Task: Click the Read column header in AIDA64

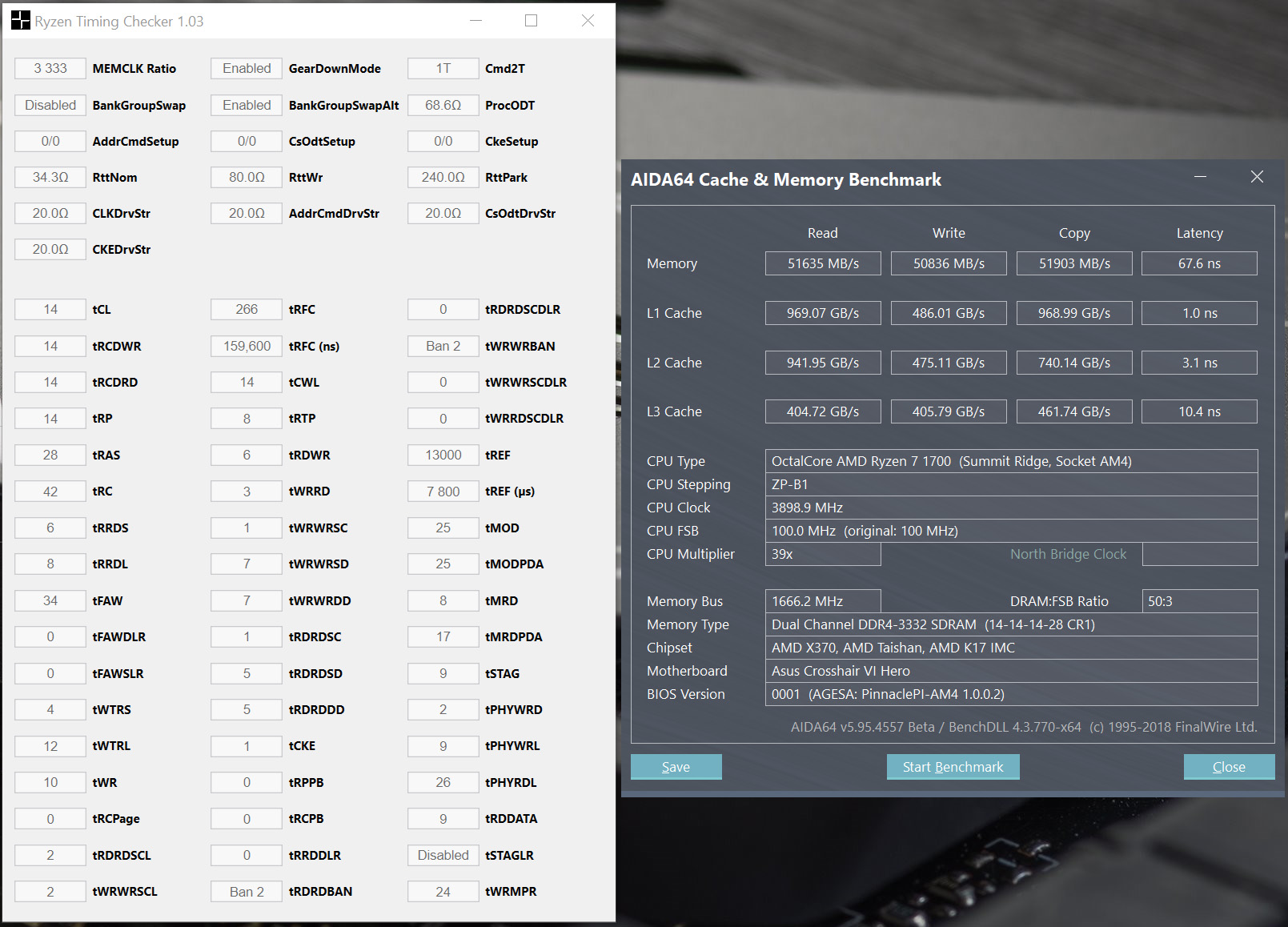Action: pyautogui.click(x=823, y=233)
